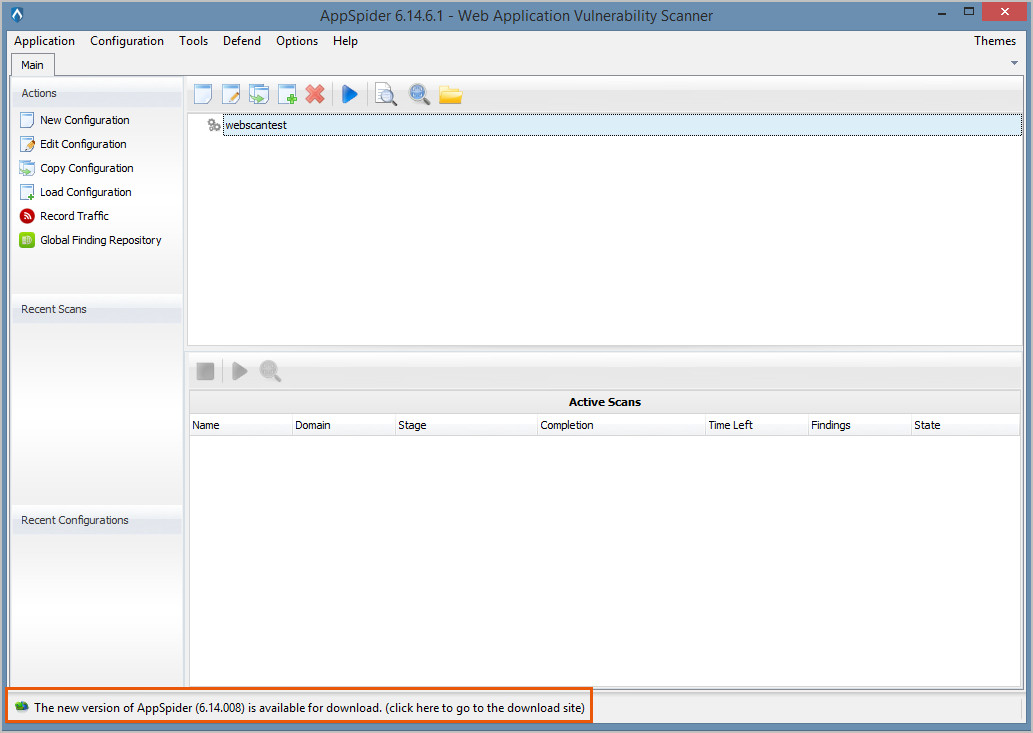Open Global Finding Repository

click(100, 240)
